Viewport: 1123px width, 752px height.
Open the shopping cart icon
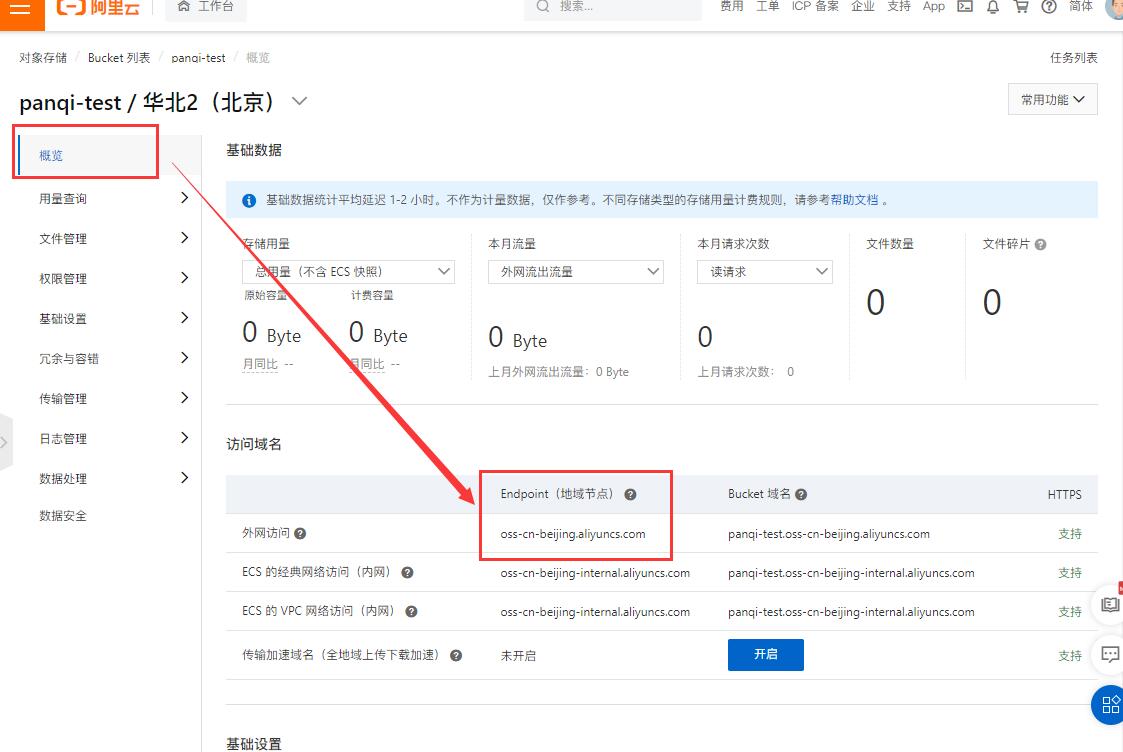1021,6
